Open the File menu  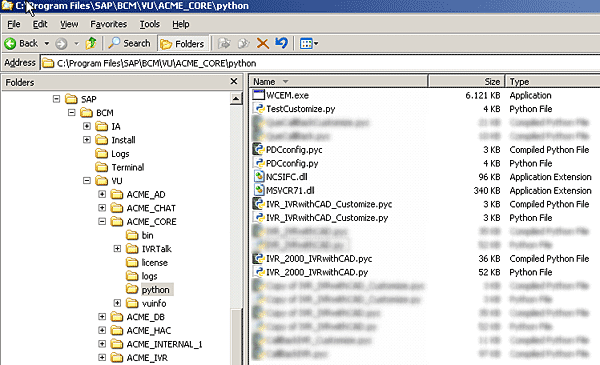pos(14,24)
